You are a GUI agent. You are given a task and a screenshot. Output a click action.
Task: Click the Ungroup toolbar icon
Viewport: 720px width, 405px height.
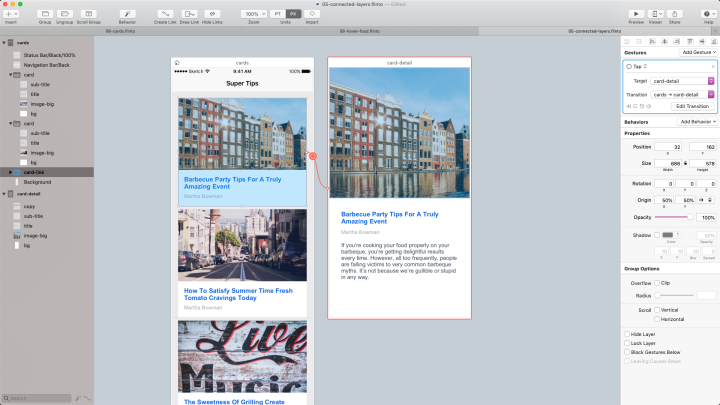point(65,14)
